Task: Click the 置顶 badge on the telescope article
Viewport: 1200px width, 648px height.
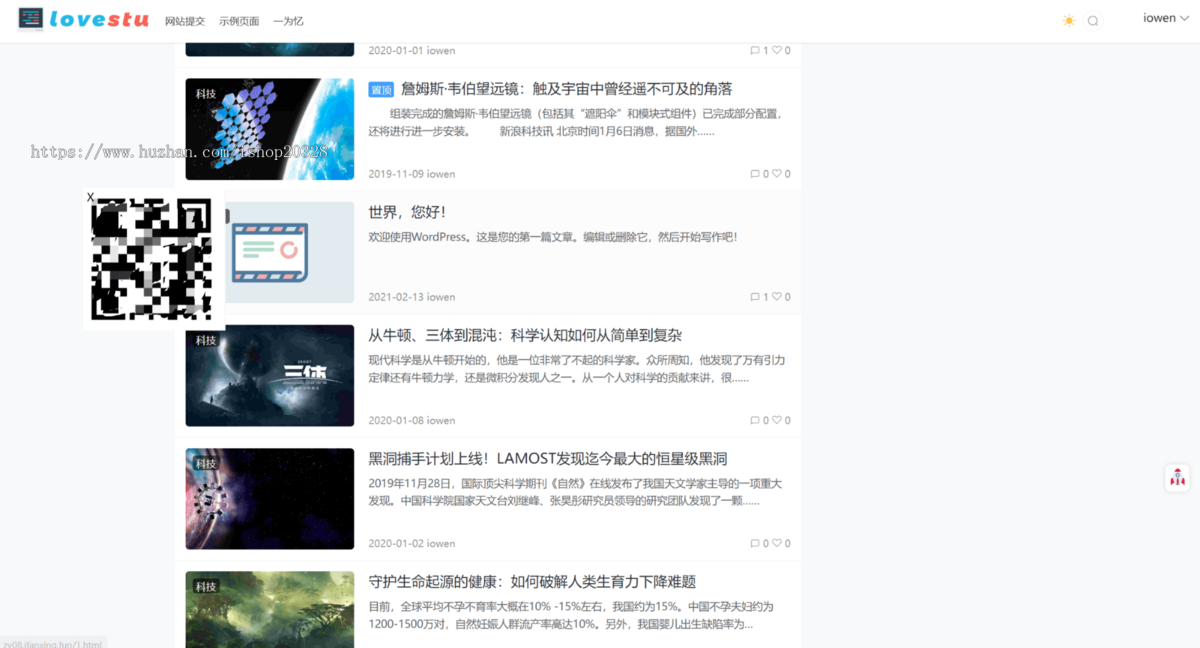Action: [x=381, y=90]
